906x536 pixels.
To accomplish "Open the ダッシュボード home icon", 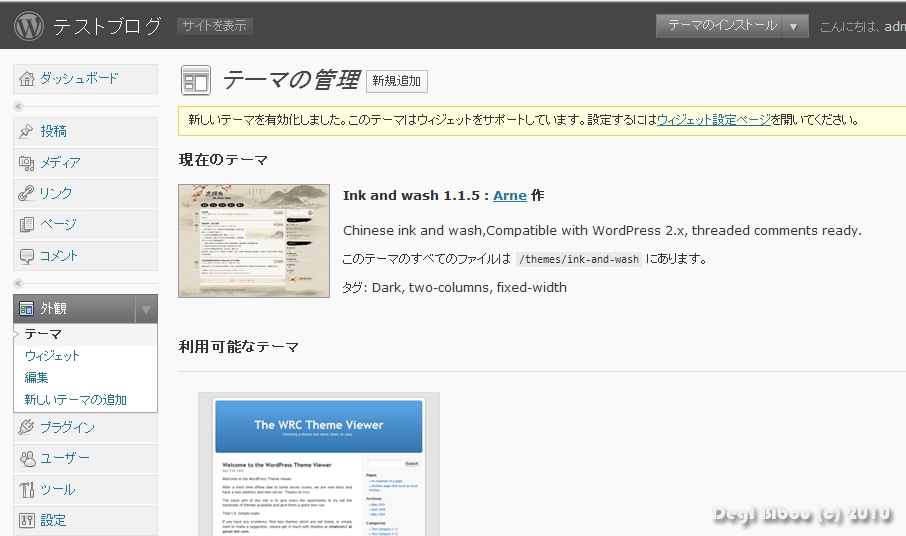I will (x=27, y=79).
